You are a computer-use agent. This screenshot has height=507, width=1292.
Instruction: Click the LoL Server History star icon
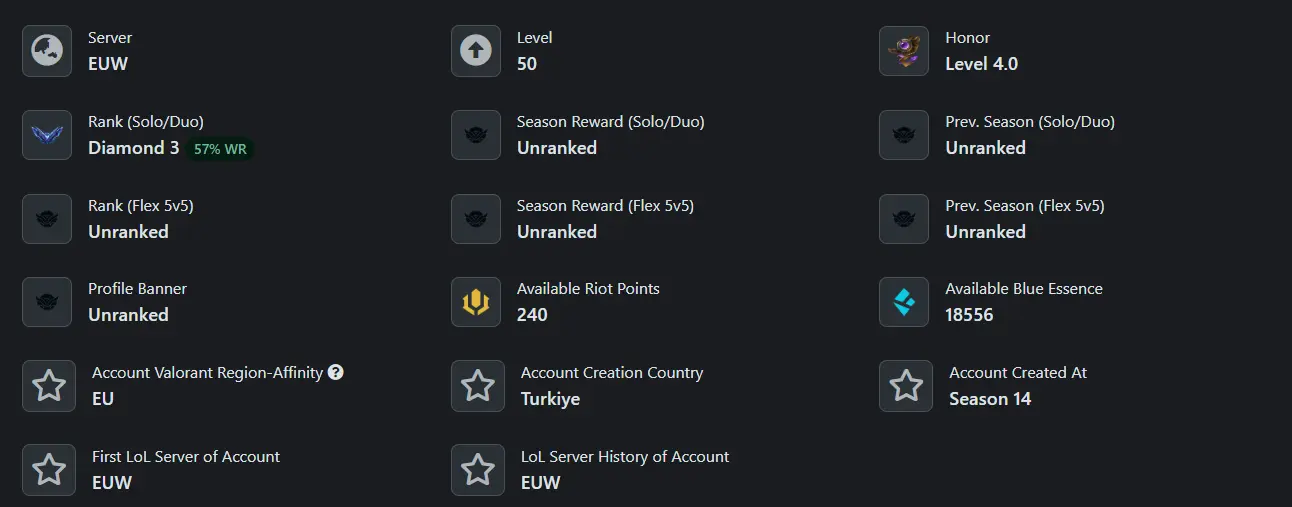coord(478,470)
